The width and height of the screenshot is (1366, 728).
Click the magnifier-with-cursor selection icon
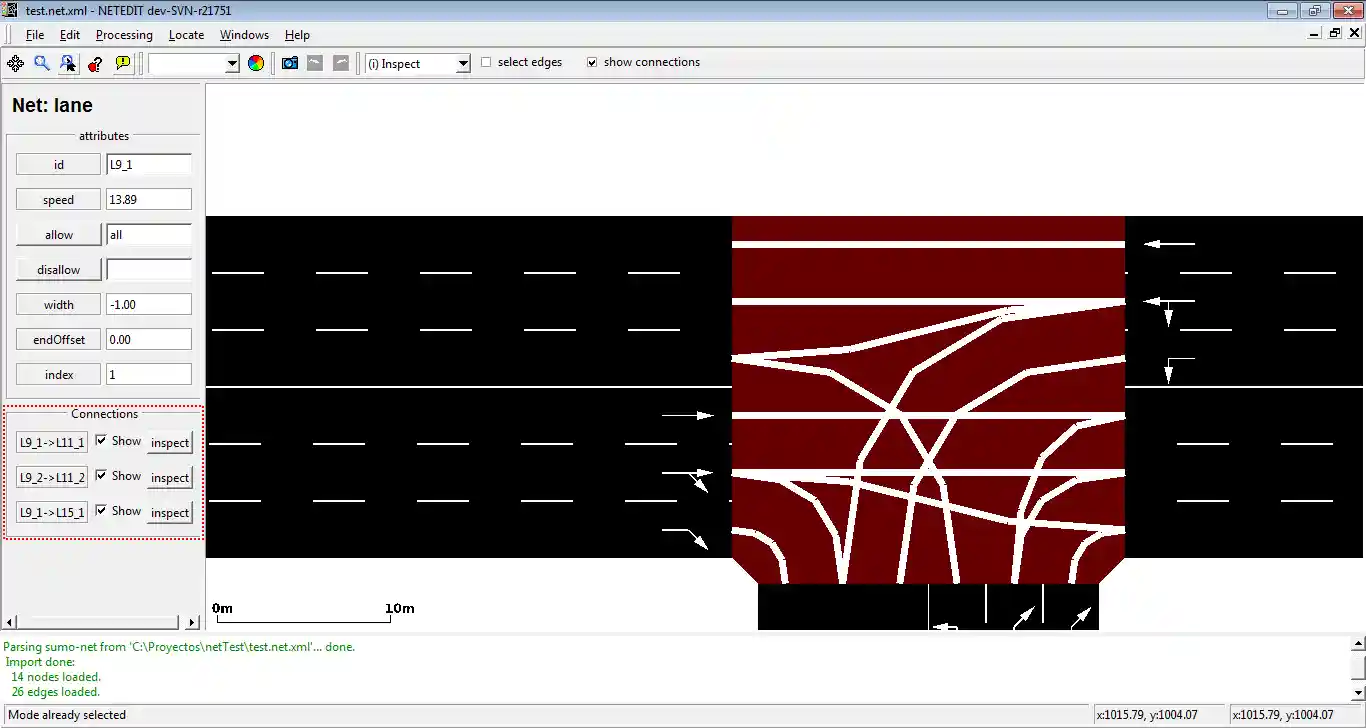pyautogui.click(x=68, y=63)
